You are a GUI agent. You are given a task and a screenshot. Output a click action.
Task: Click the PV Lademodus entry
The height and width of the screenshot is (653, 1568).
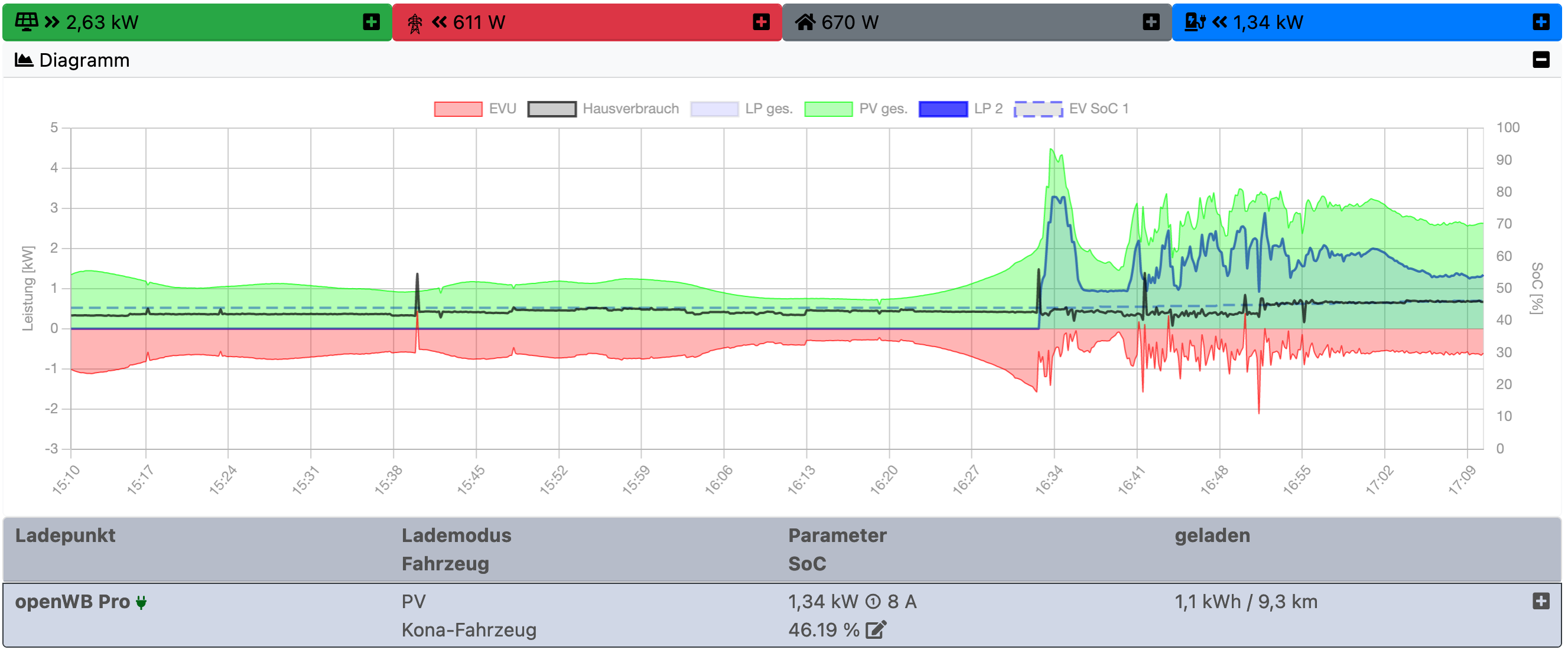414,602
